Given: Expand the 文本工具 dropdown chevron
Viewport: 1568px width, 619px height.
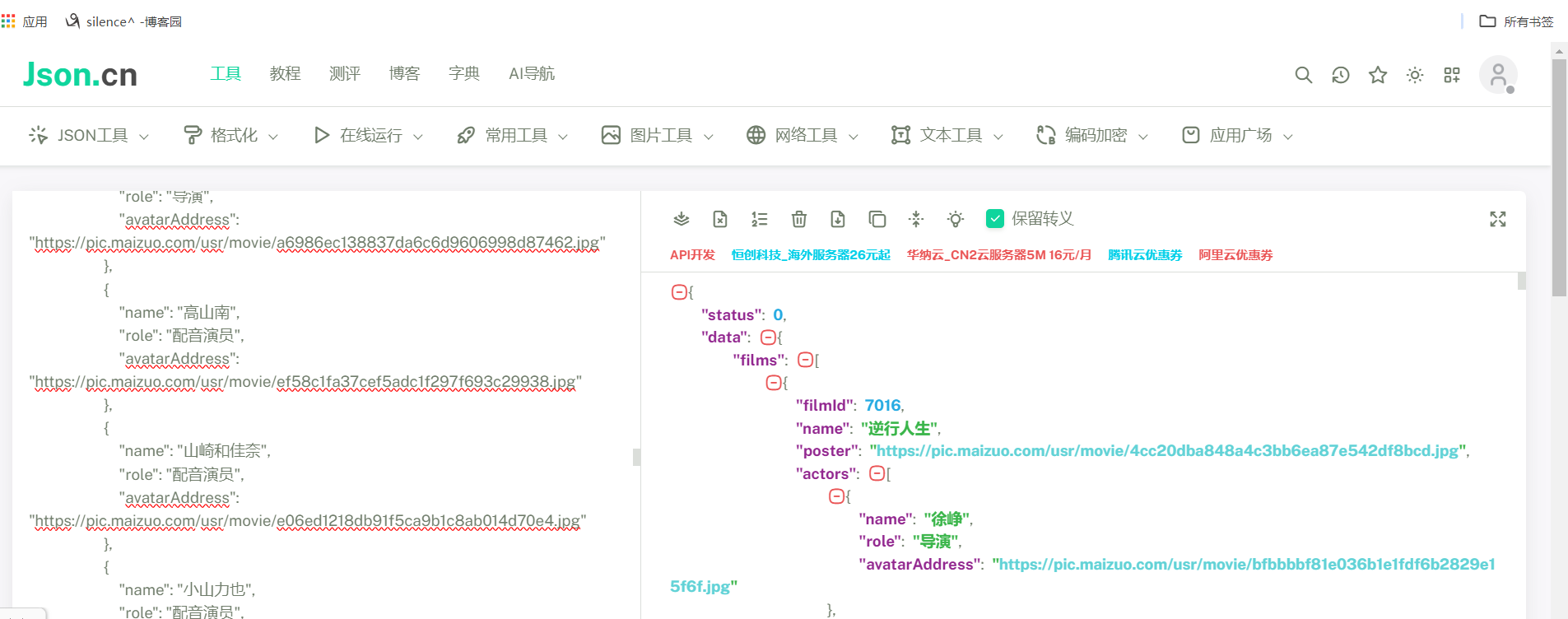Looking at the screenshot, I should 998,137.
